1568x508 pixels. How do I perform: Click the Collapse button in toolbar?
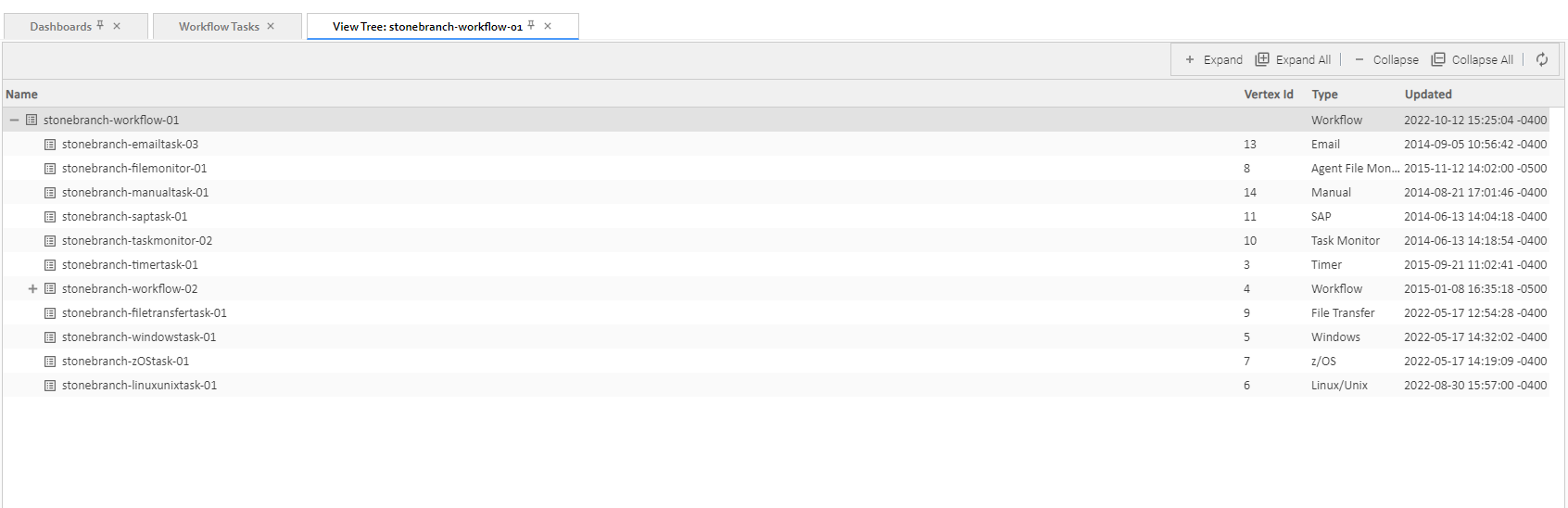[x=1385, y=59]
